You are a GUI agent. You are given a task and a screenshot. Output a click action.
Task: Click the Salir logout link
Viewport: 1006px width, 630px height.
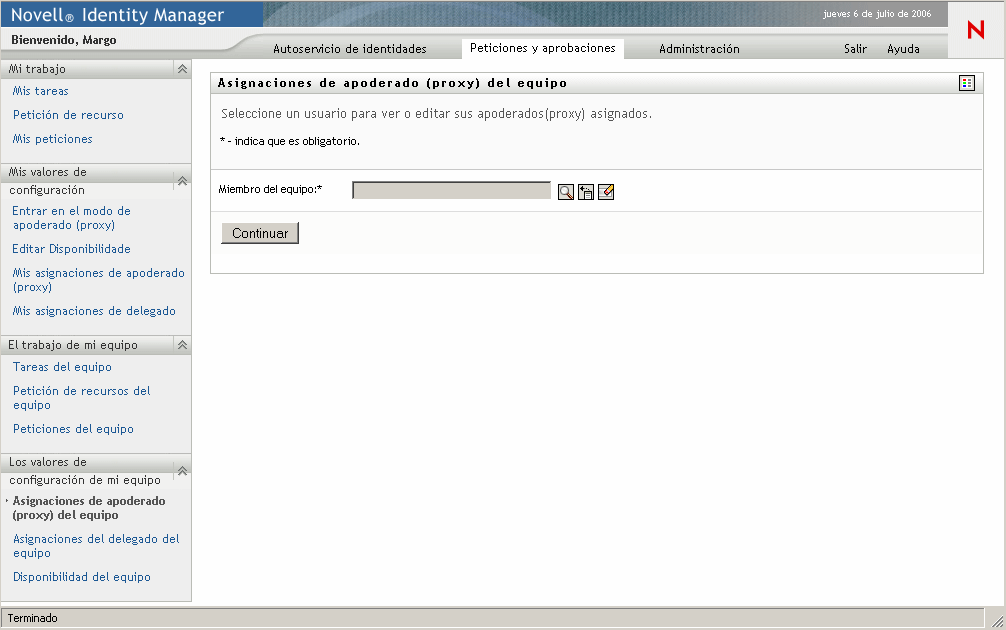pyautogui.click(x=855, y=49)
